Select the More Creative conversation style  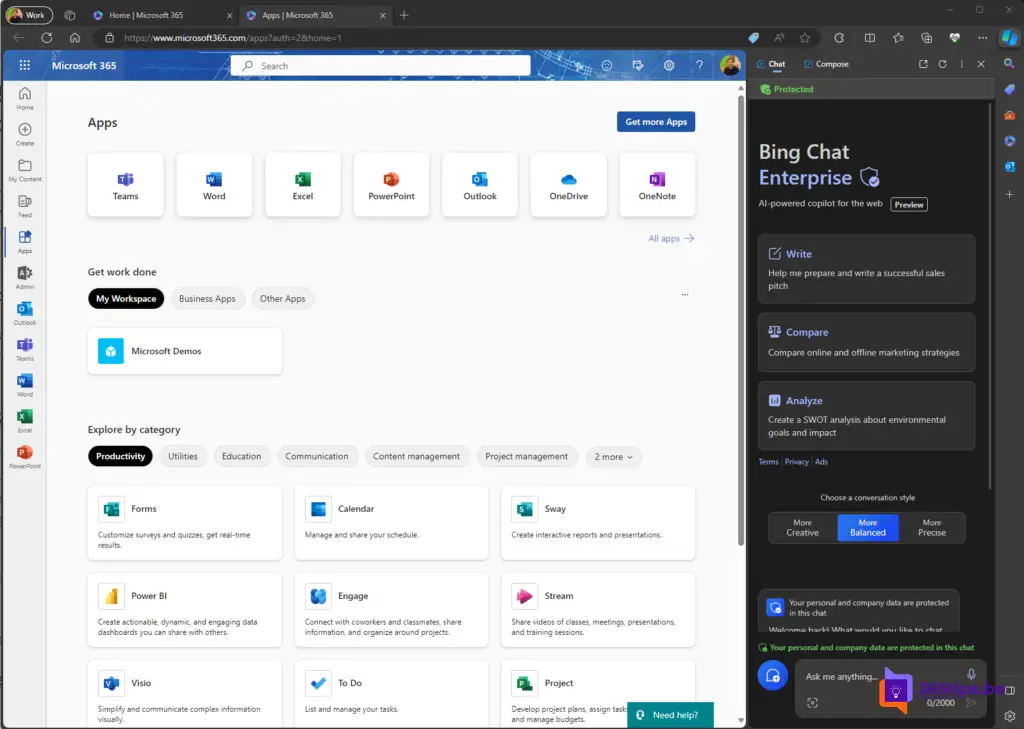(802, 528)
